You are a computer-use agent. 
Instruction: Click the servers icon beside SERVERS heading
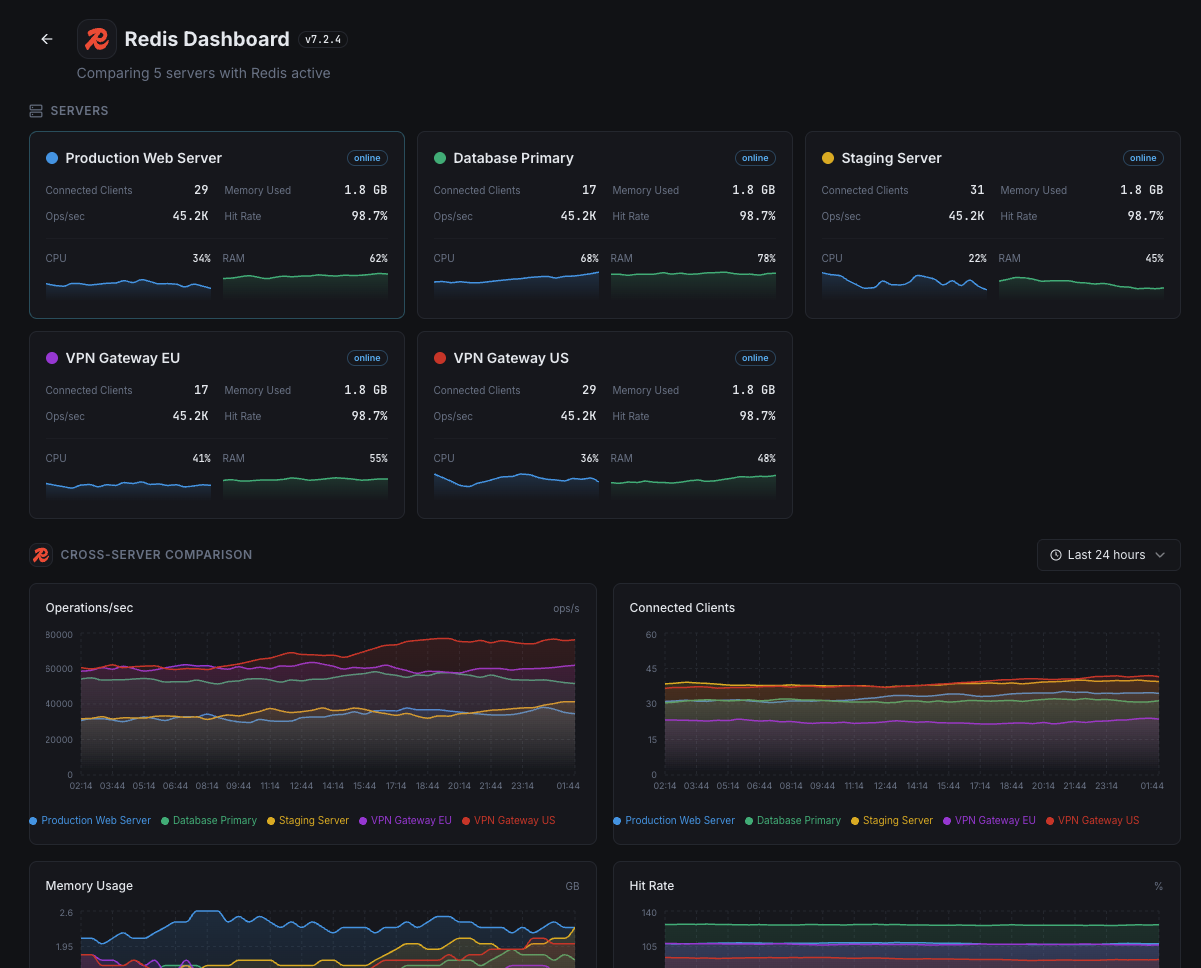[x=37, y=110]
